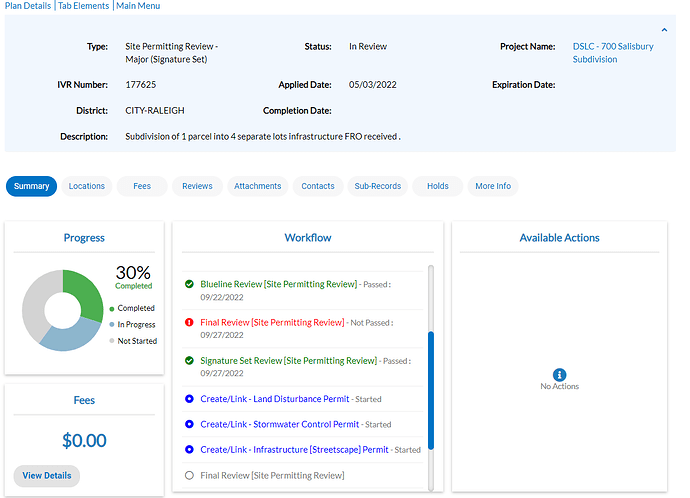This screenshot has height=498, width=690.
Task: Click the No Actions info icon
Action: (559, 373)
